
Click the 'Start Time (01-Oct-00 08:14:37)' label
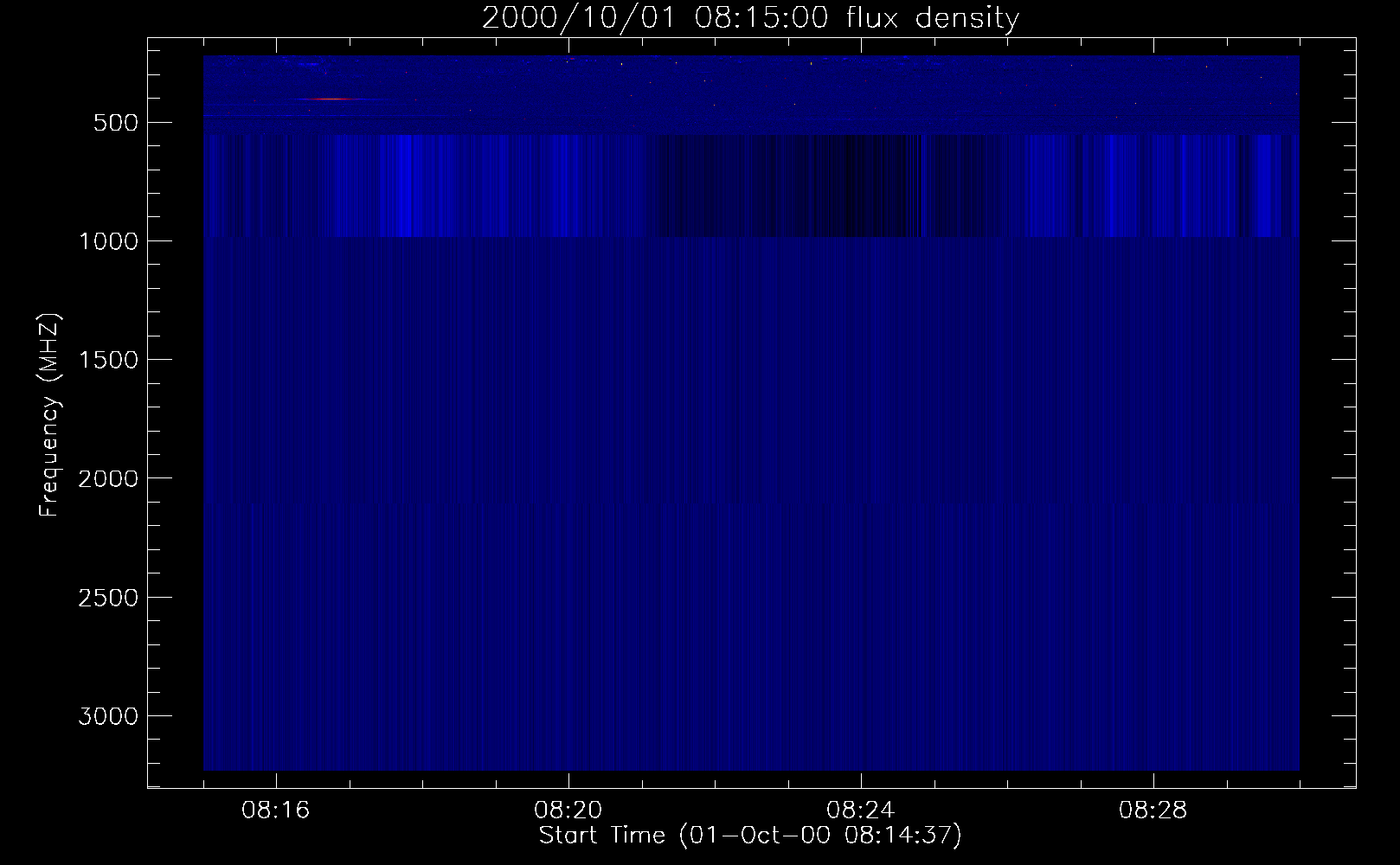750,836
